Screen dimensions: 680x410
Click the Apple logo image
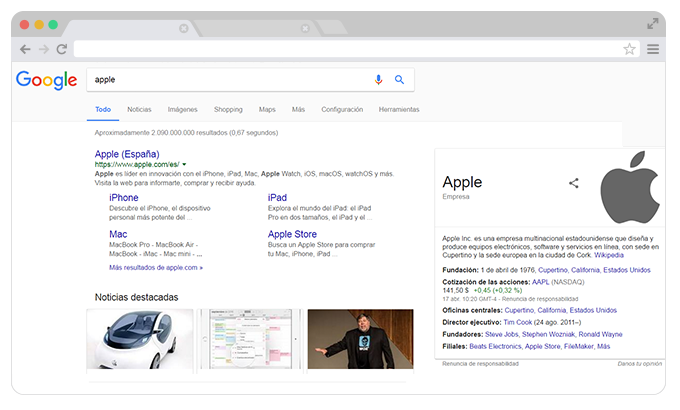pyautogui.click(x=630, y=187)
